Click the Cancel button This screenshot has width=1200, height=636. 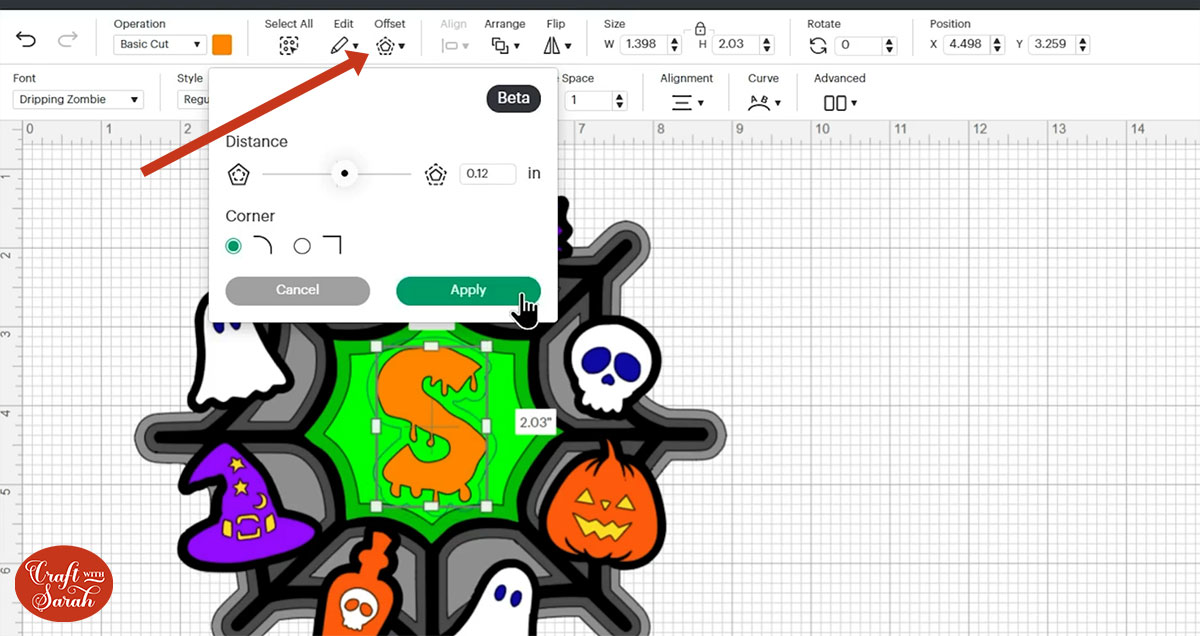click(x=298, y=290)
